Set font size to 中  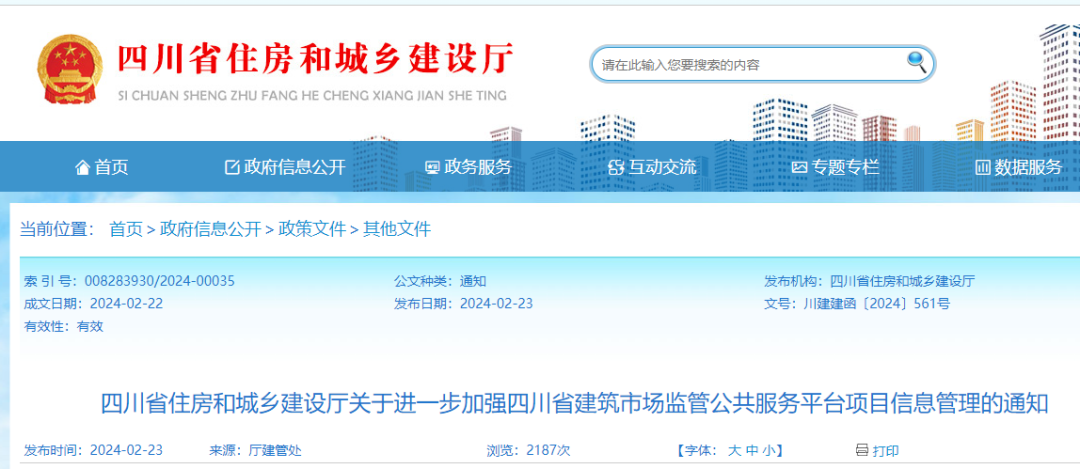pyautogui.click(x=751, y=451)
